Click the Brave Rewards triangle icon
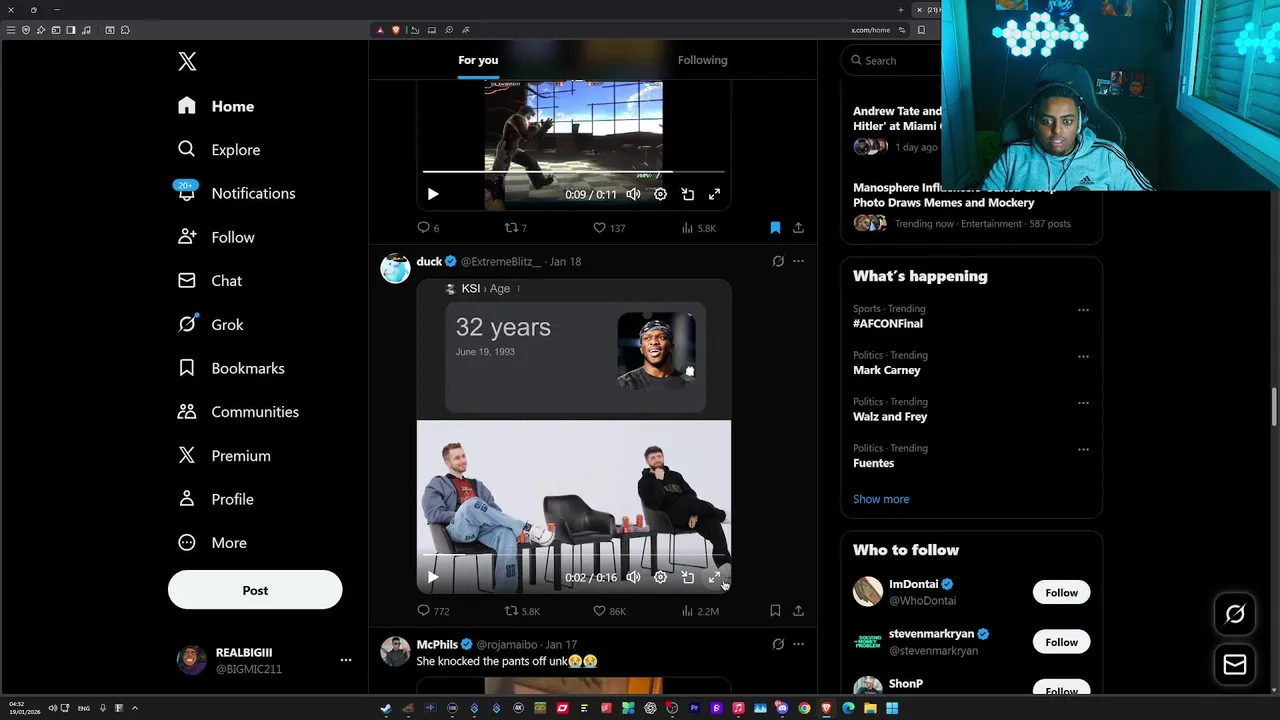 tap(380, 30)
